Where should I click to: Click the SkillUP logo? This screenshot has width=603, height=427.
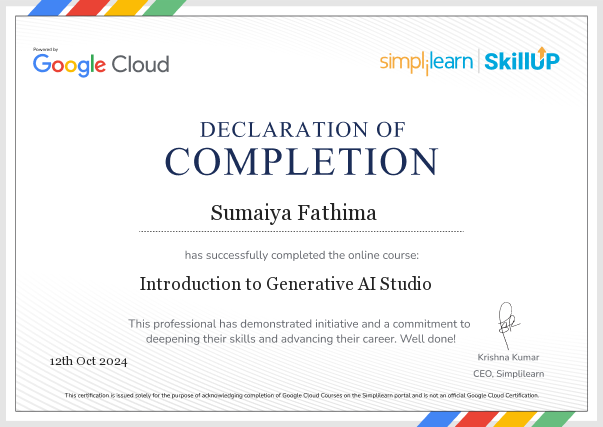point(521,61)
